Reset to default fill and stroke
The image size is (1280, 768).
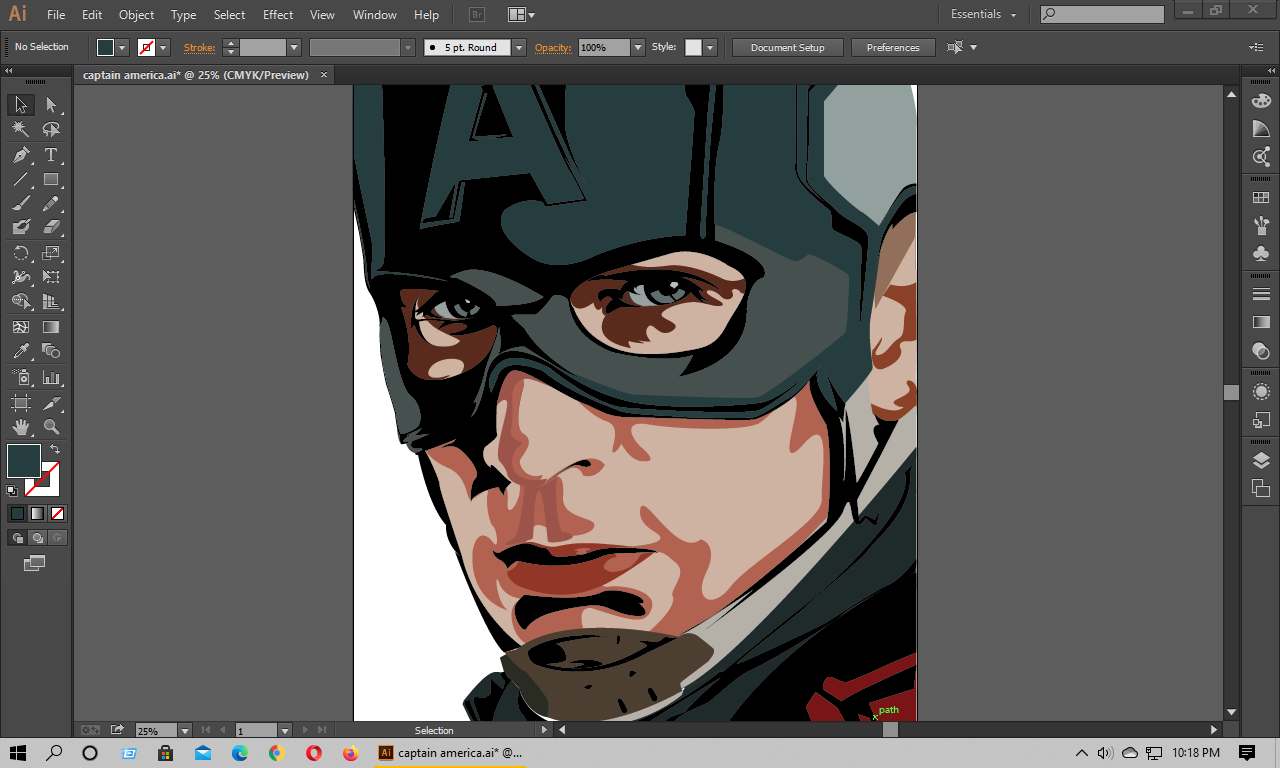[12, 490]
